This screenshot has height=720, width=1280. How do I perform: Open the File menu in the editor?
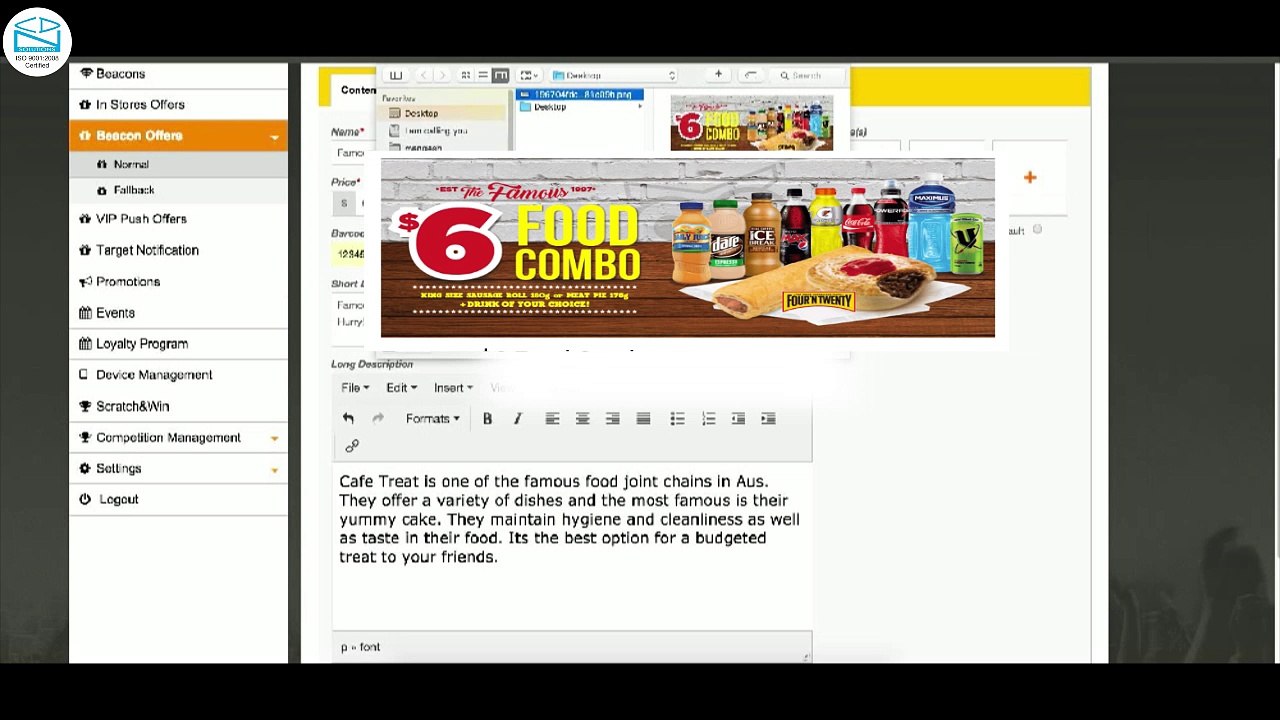(355, 388)
